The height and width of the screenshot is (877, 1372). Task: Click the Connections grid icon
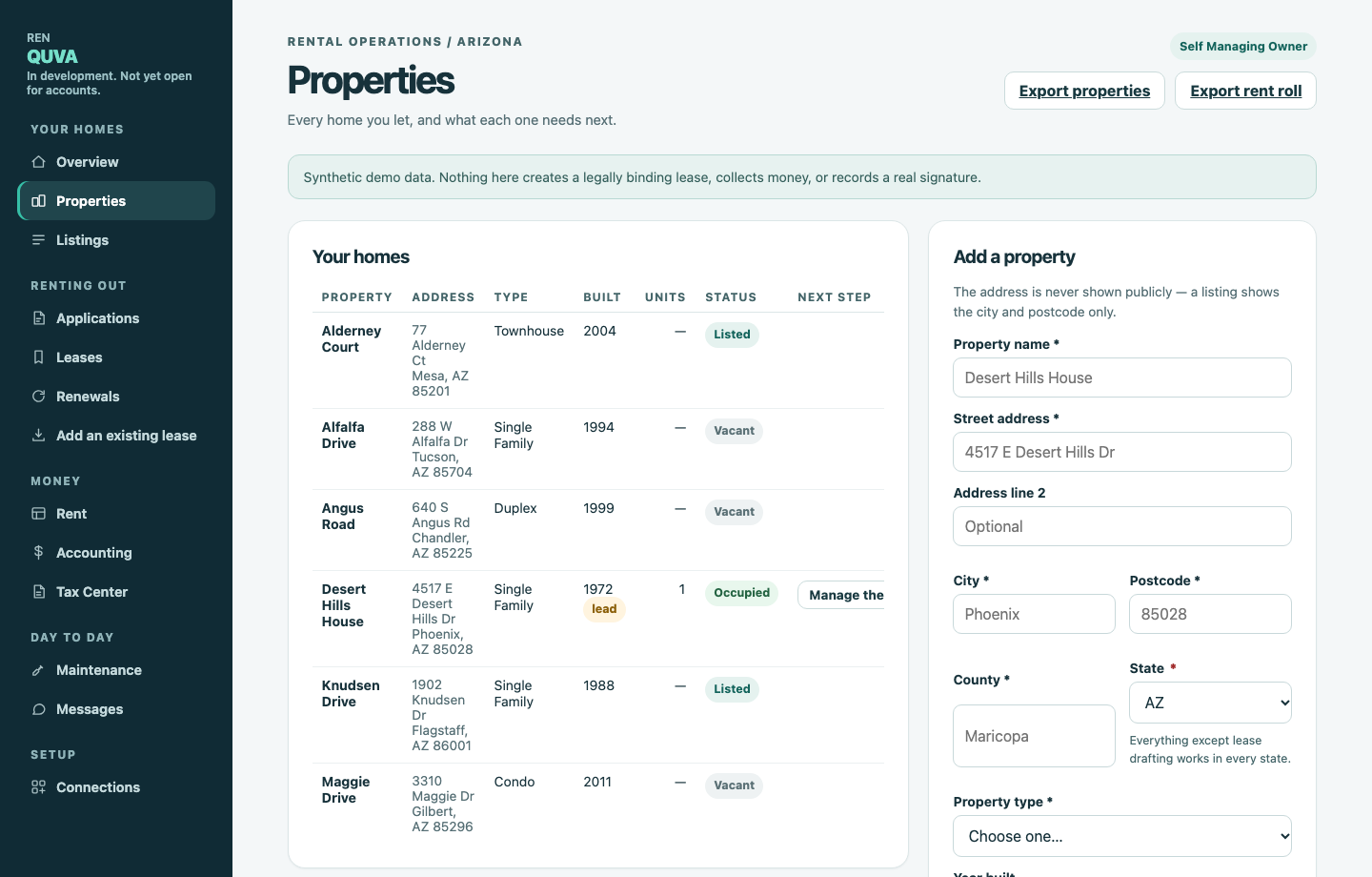coord(38,787)
